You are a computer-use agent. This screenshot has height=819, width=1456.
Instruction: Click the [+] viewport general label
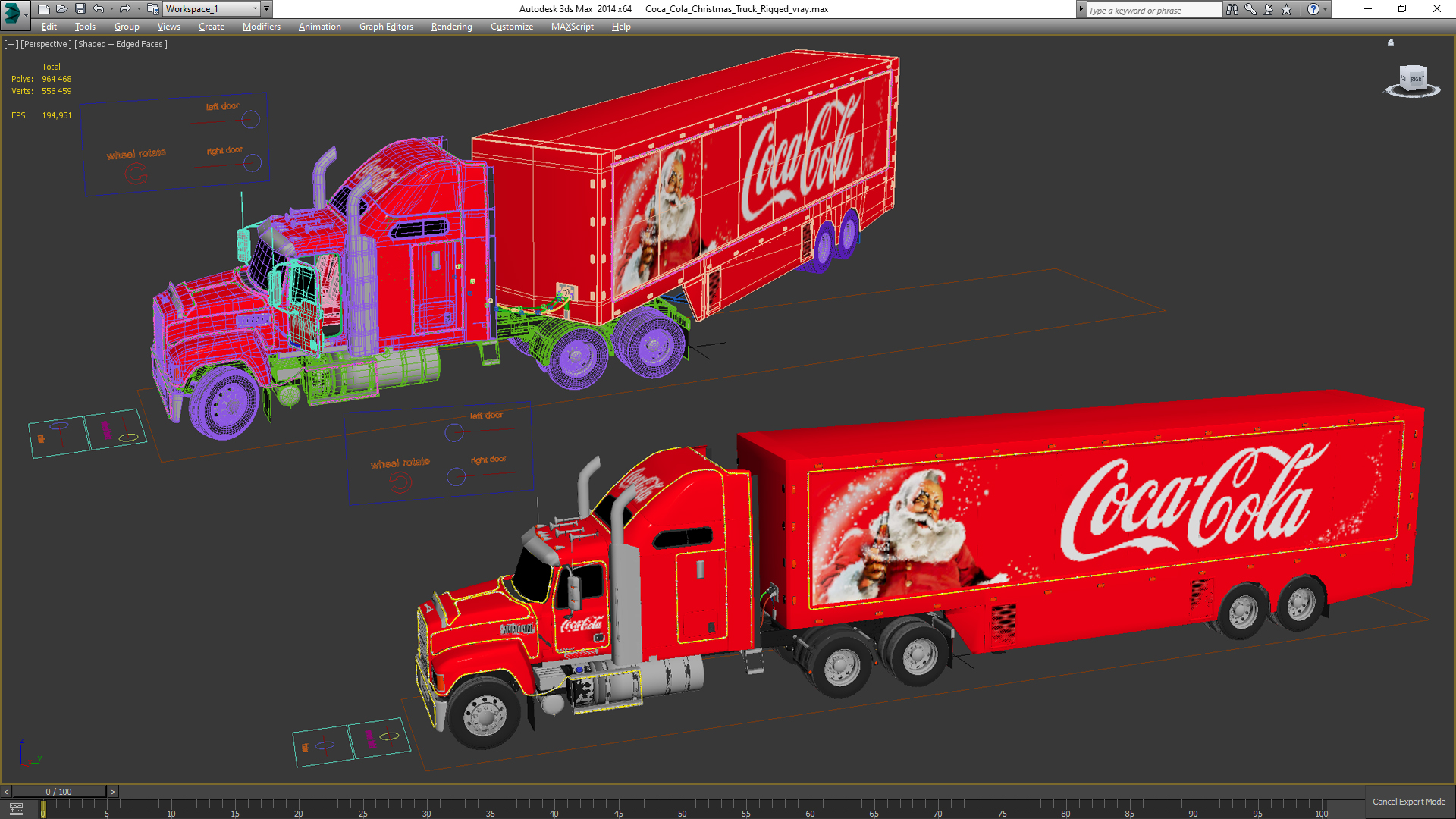(x=11, y=44)
